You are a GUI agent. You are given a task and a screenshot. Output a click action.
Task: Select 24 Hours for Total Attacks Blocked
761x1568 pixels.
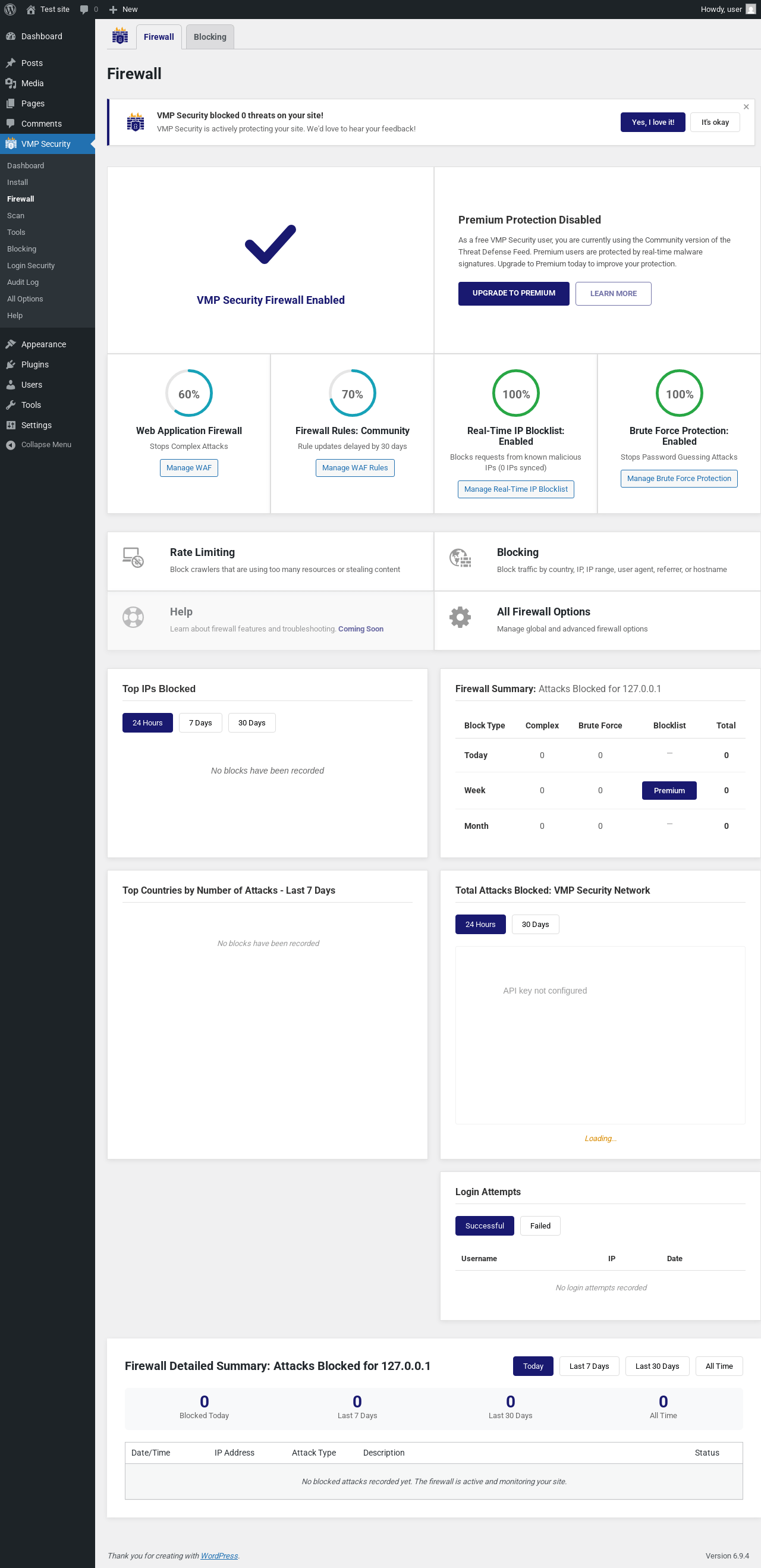click(480, 925)
